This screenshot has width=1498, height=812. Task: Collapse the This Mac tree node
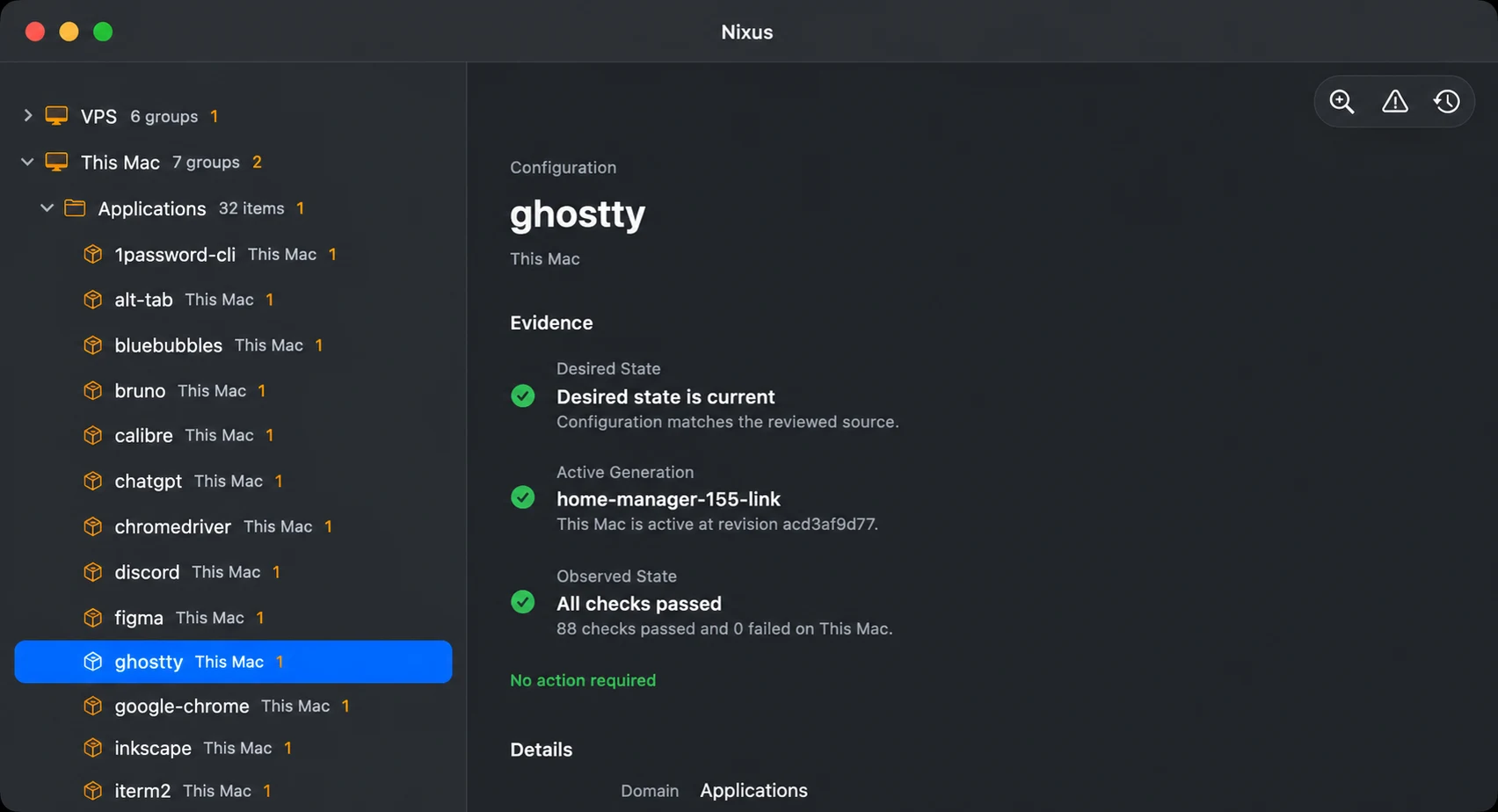point(27,162)
